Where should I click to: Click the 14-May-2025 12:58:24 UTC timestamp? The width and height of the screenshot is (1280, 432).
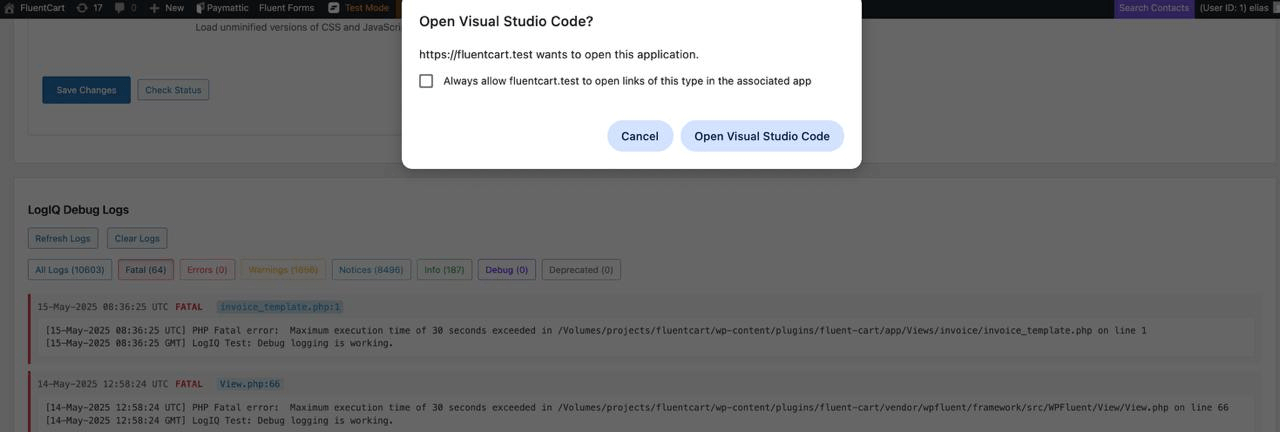(x=103, y=384)
